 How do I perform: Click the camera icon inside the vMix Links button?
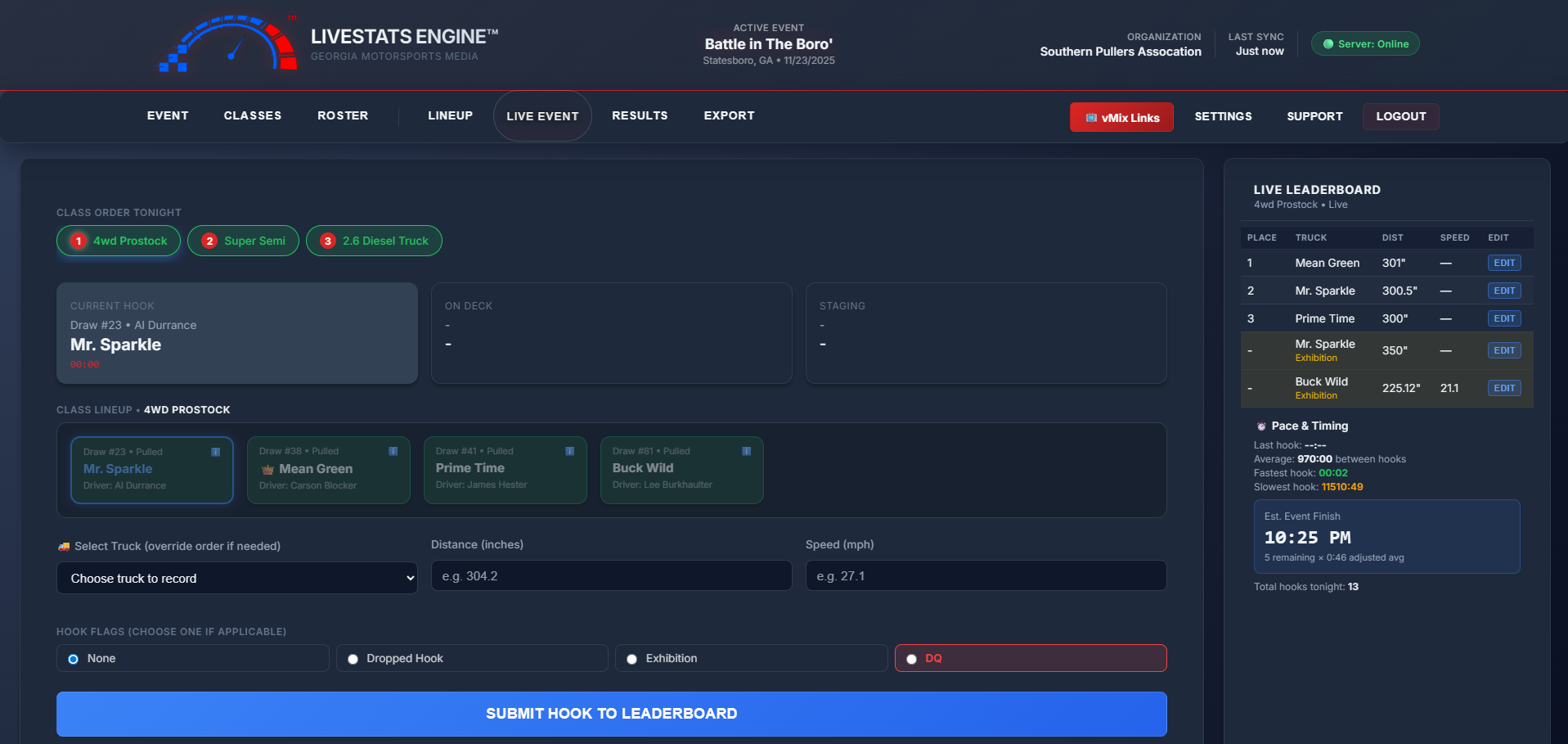(1091, 117)
